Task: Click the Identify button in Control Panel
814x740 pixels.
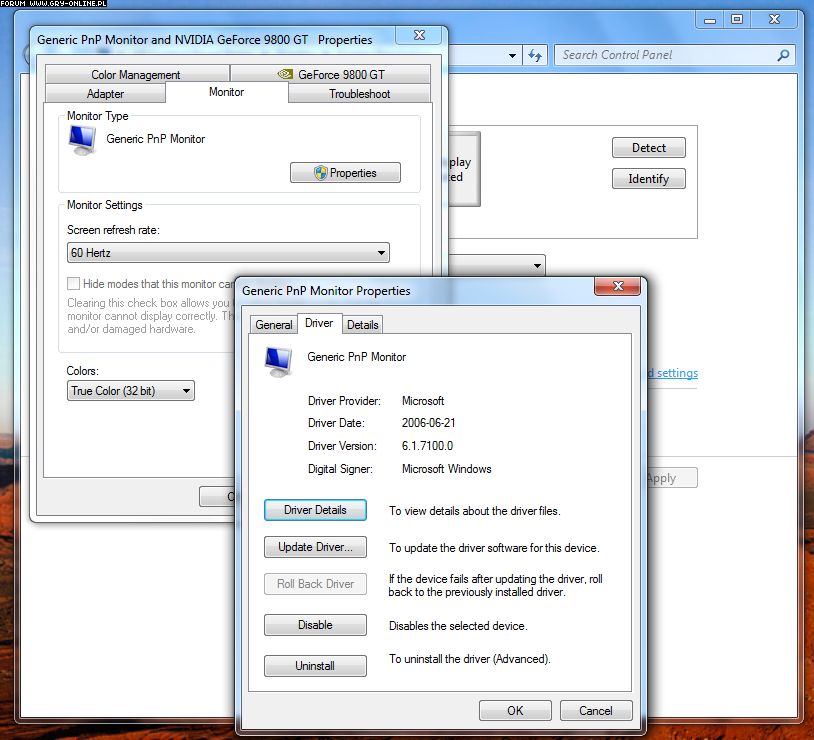Action: tap(648, 179)
